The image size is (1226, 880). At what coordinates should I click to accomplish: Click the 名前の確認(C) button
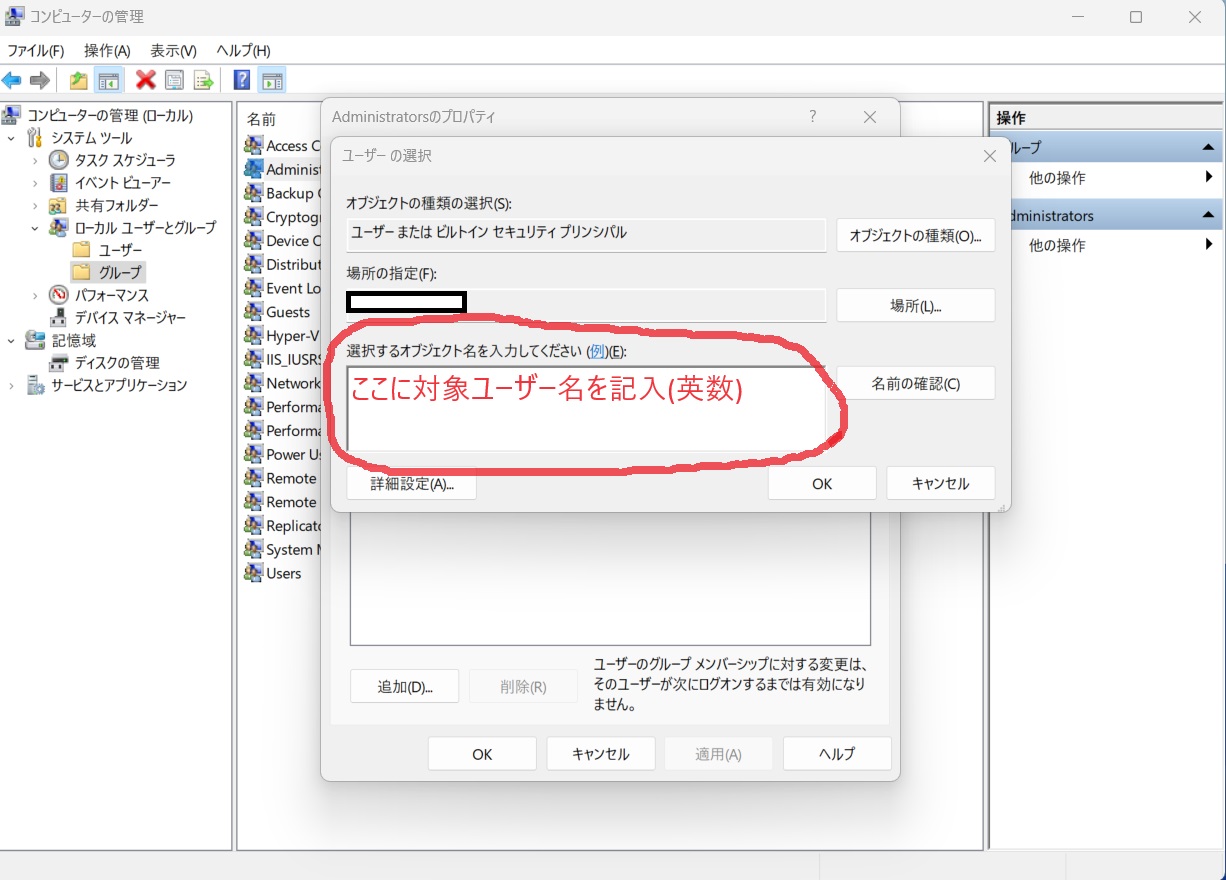[915, 384]
